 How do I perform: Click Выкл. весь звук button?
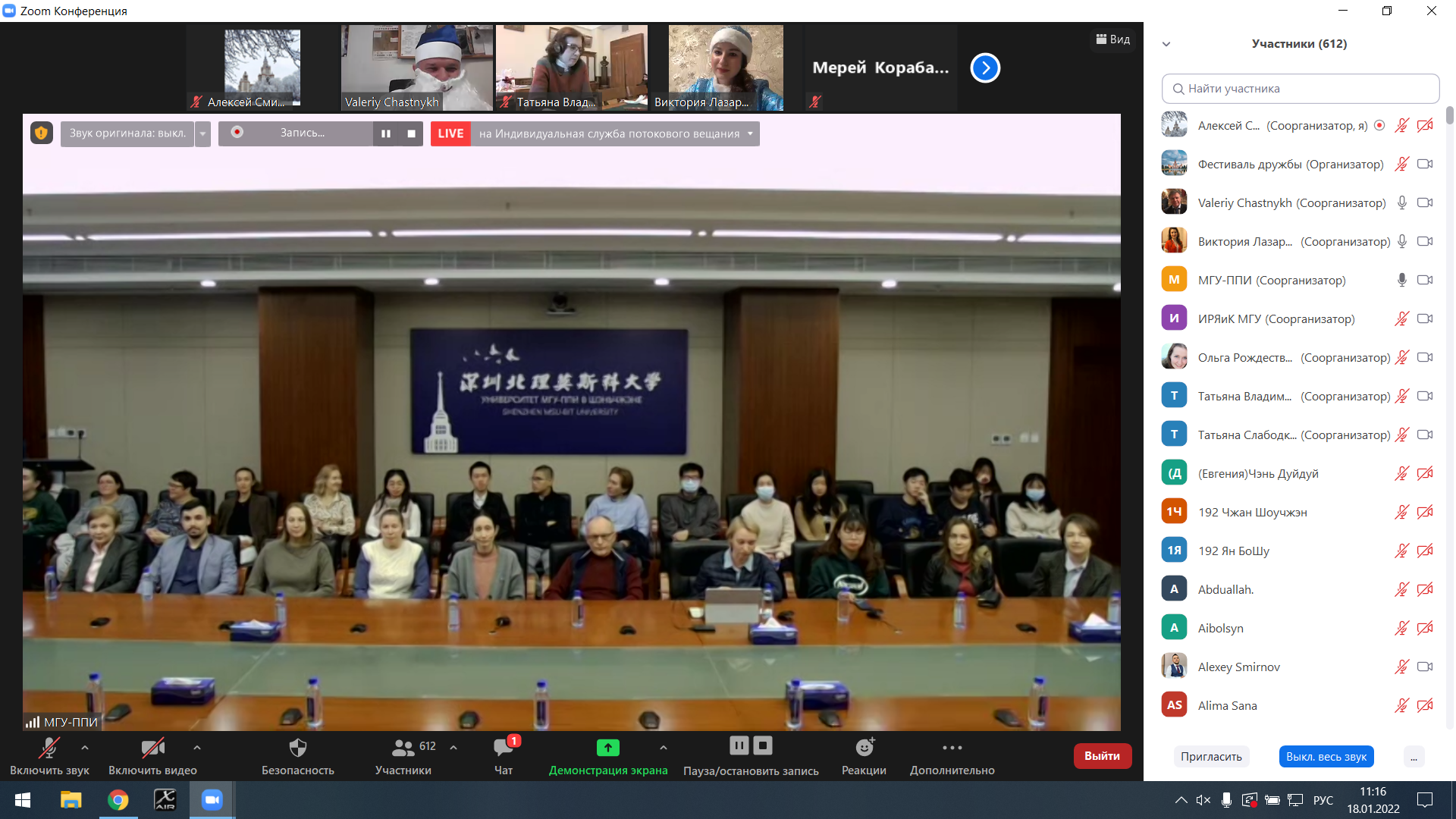[x=1326, y=756]
